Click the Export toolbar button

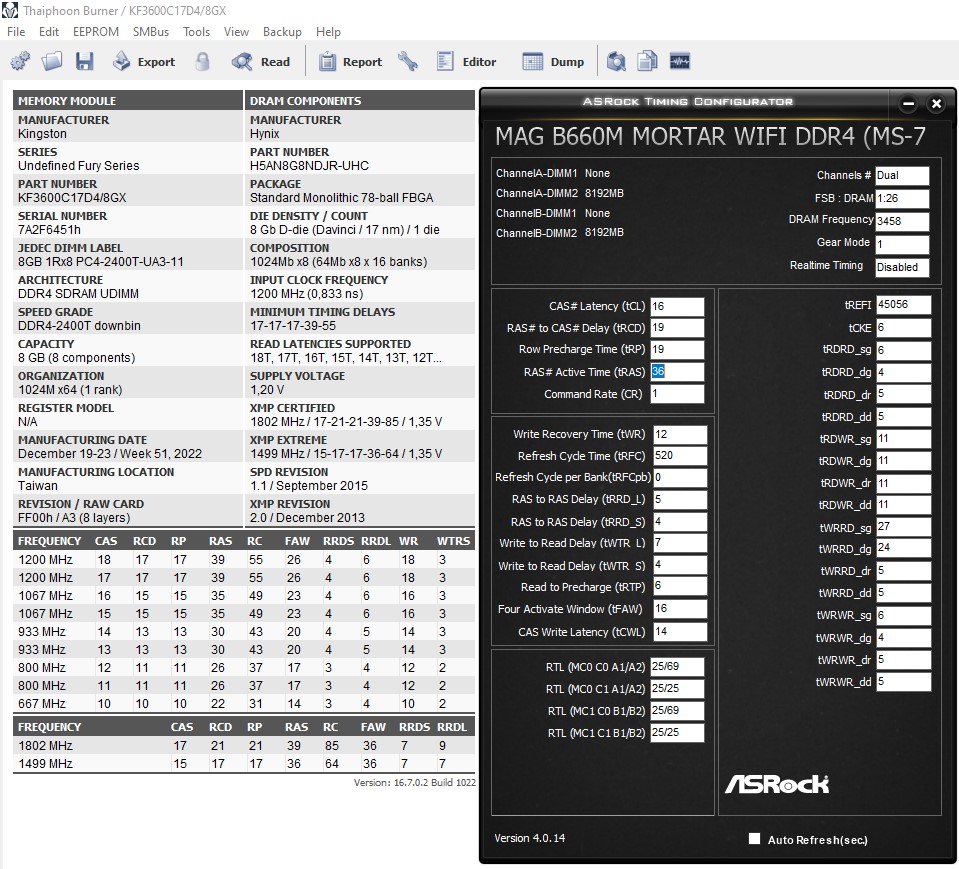click(144, 61)
